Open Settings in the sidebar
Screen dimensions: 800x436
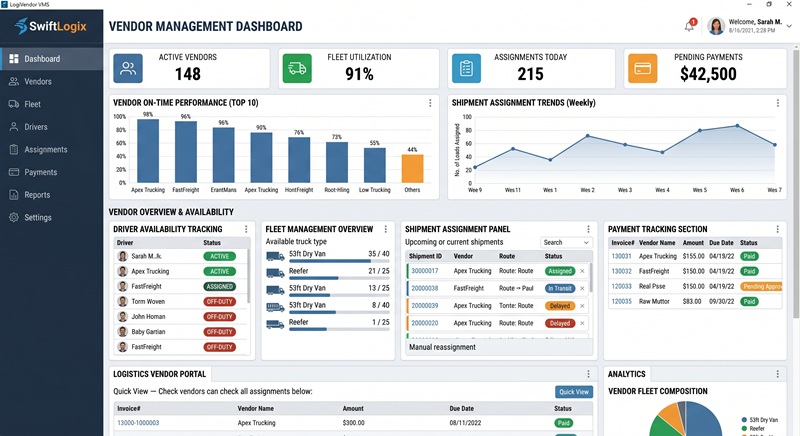coord(52,217)
